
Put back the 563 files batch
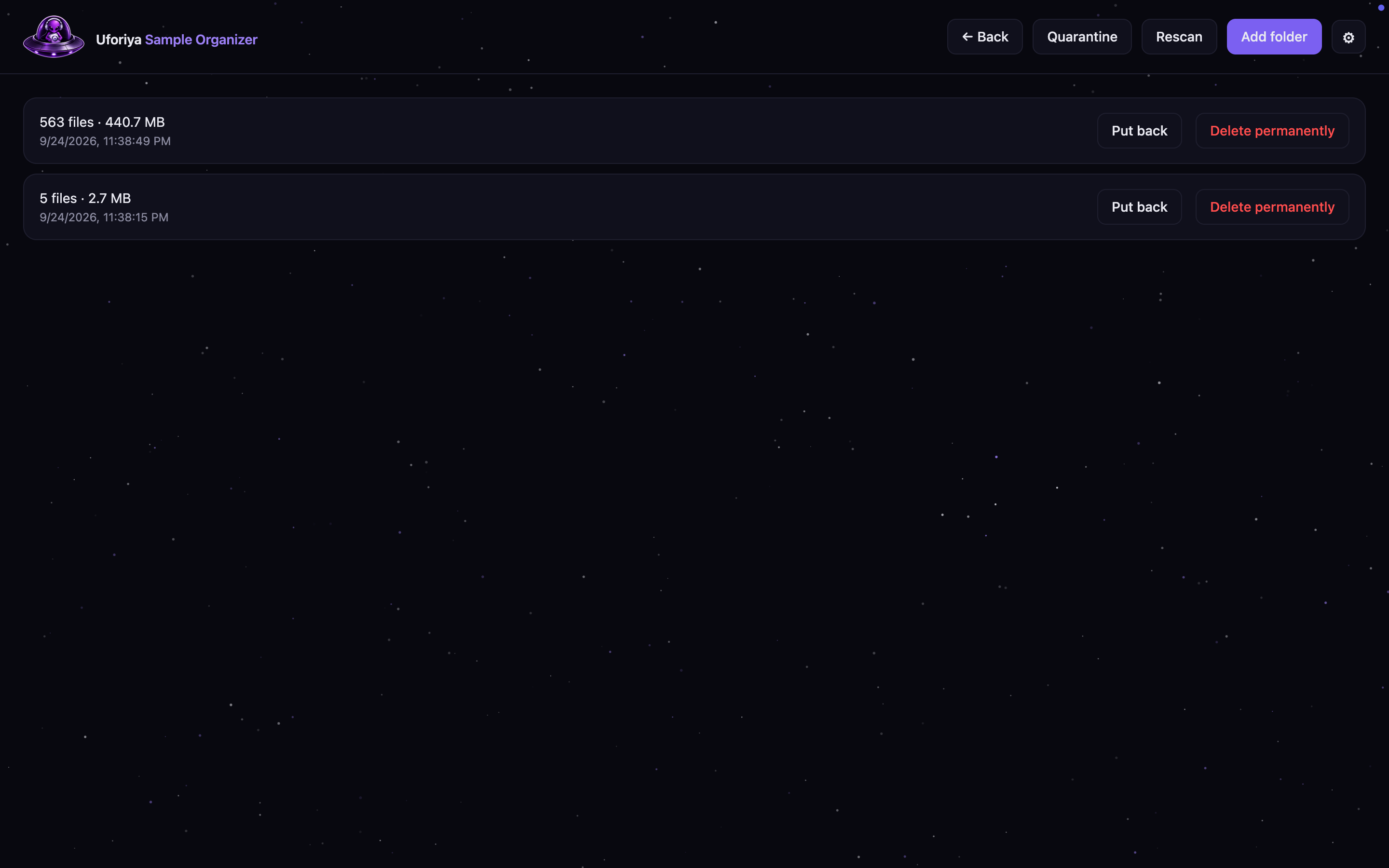(x=1139, y=131)
